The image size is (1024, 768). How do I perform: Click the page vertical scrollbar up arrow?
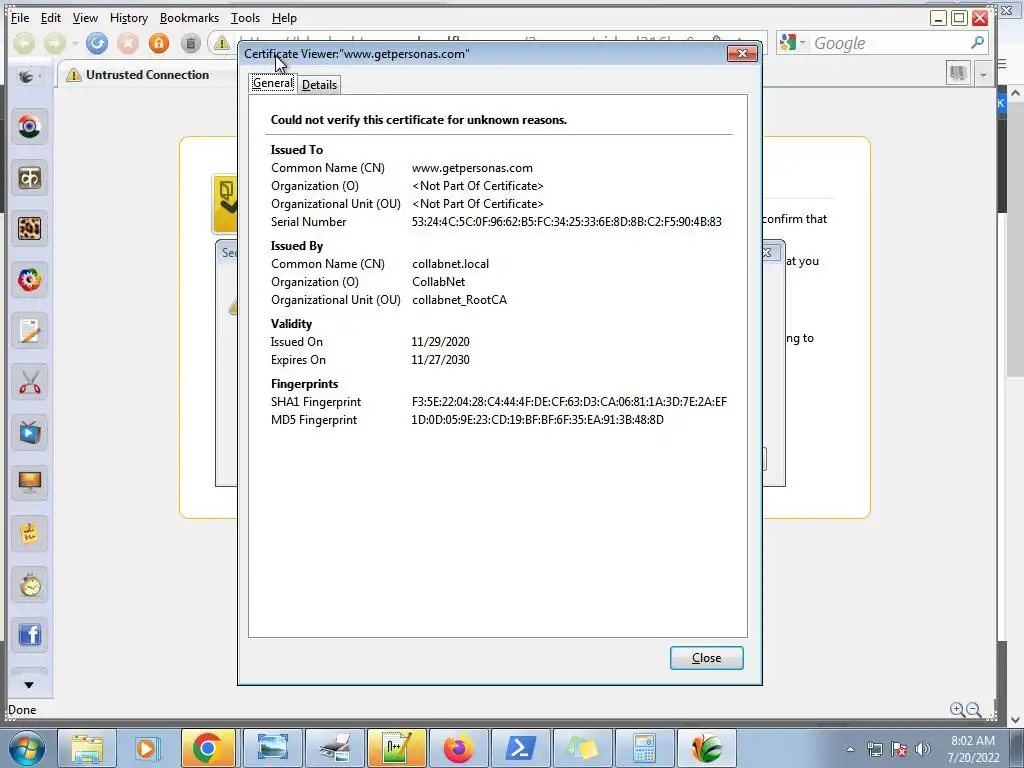tap(1015, 93)
